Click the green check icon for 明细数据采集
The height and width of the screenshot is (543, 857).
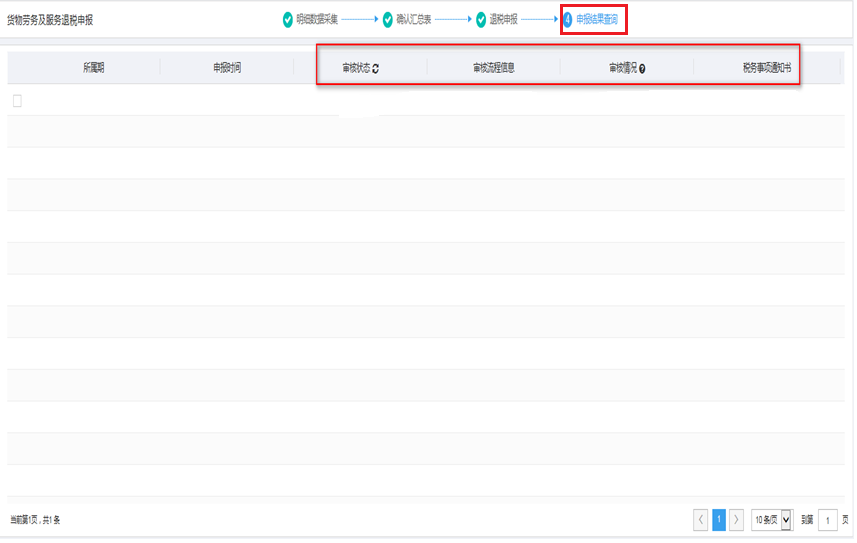(x=288, y=19)
